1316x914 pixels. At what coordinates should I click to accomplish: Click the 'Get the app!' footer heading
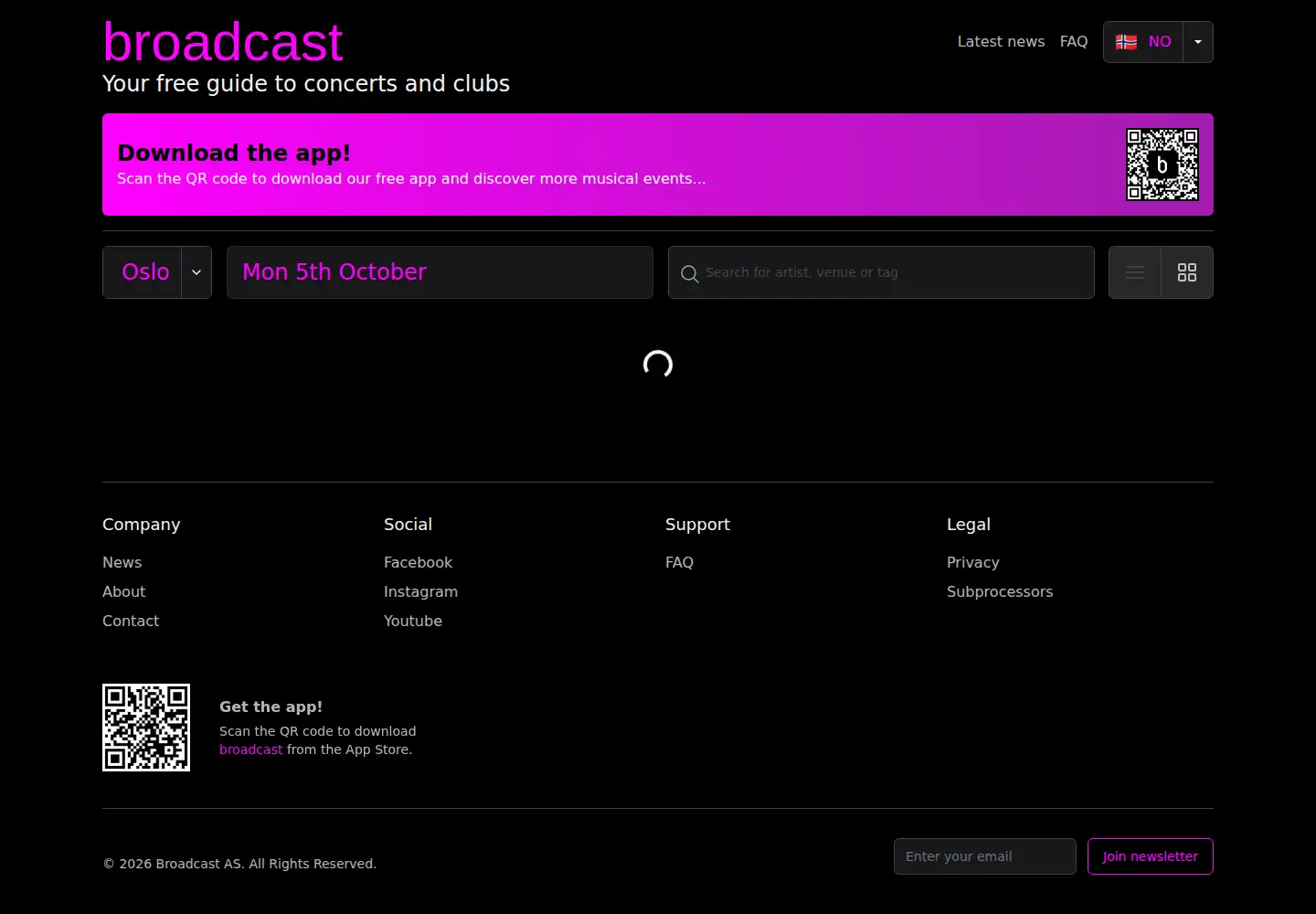pyautogui.click(x=271, y=707)
